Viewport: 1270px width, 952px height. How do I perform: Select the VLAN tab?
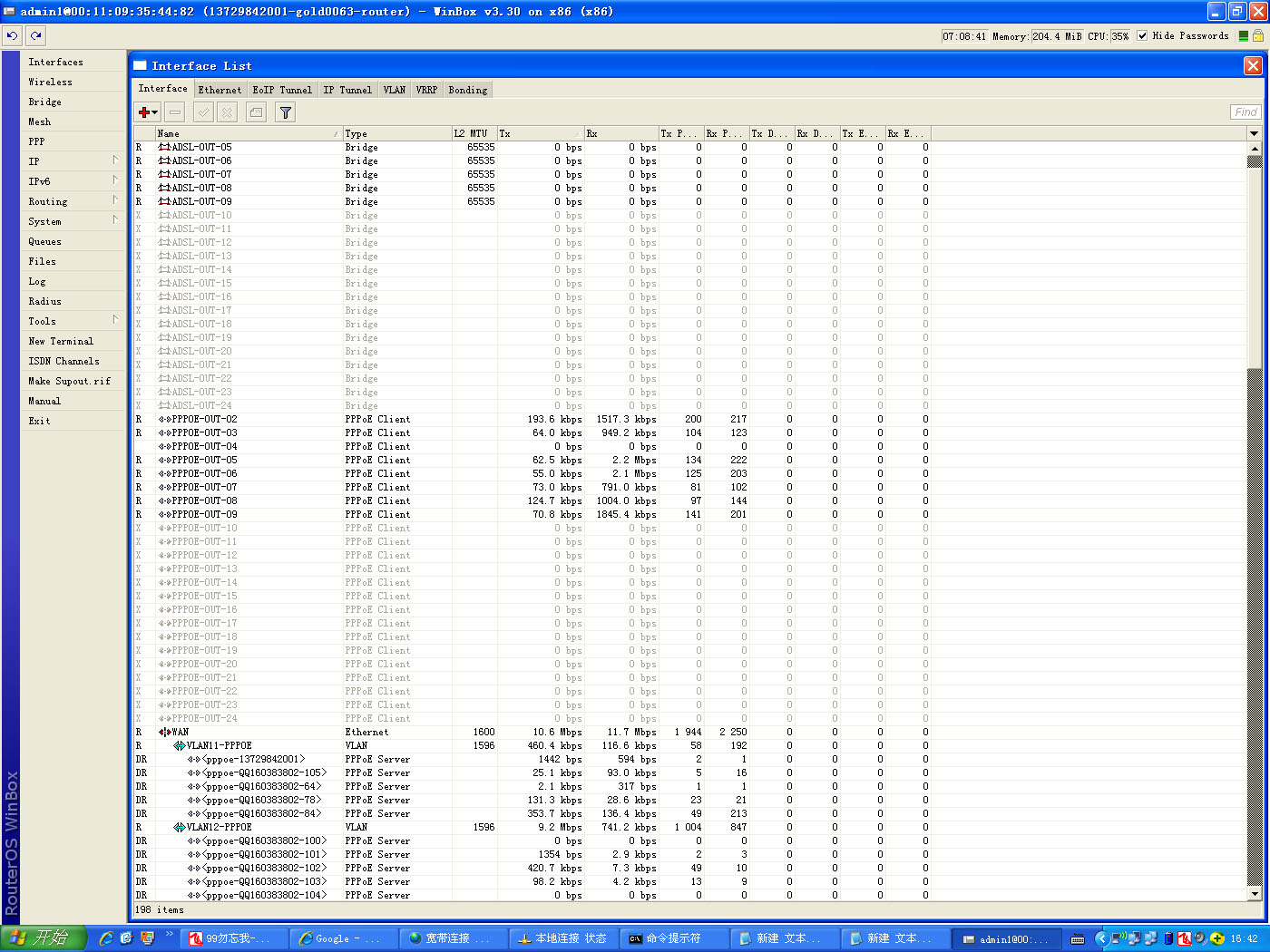(x=395, y=90)
